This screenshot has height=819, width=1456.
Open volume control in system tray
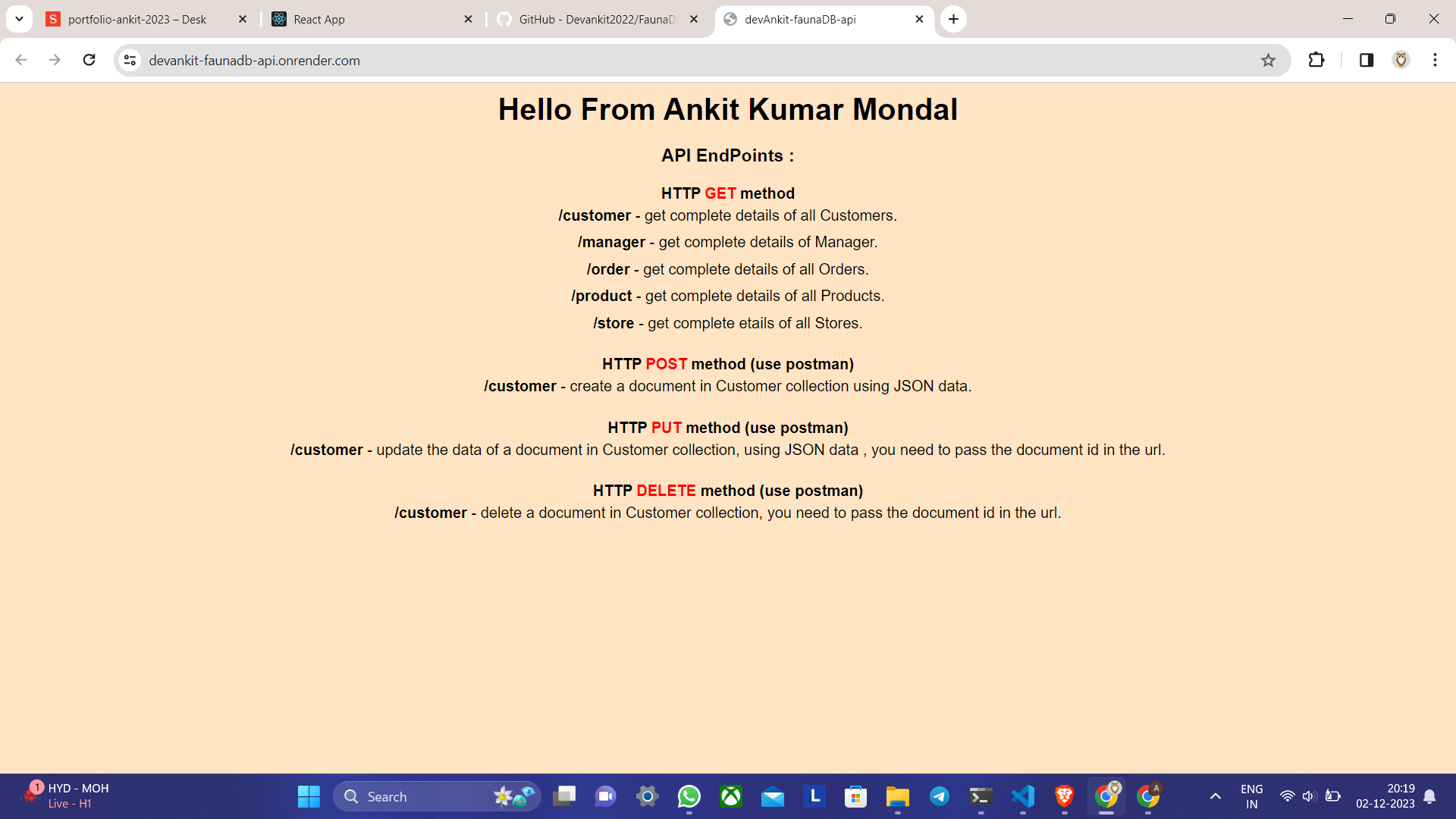tap(1309, 796)
